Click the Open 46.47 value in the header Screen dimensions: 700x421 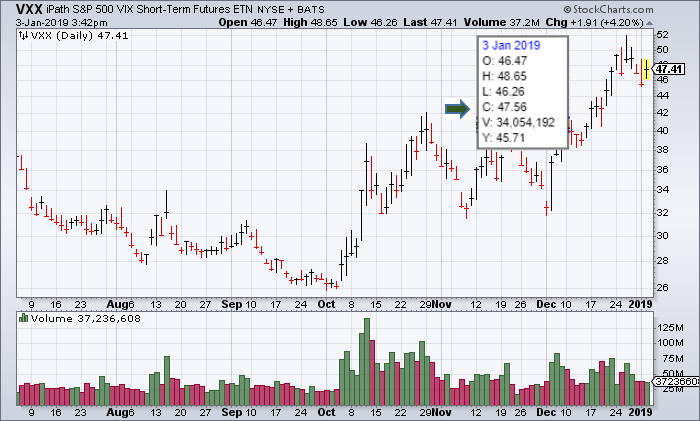[248, 22]
